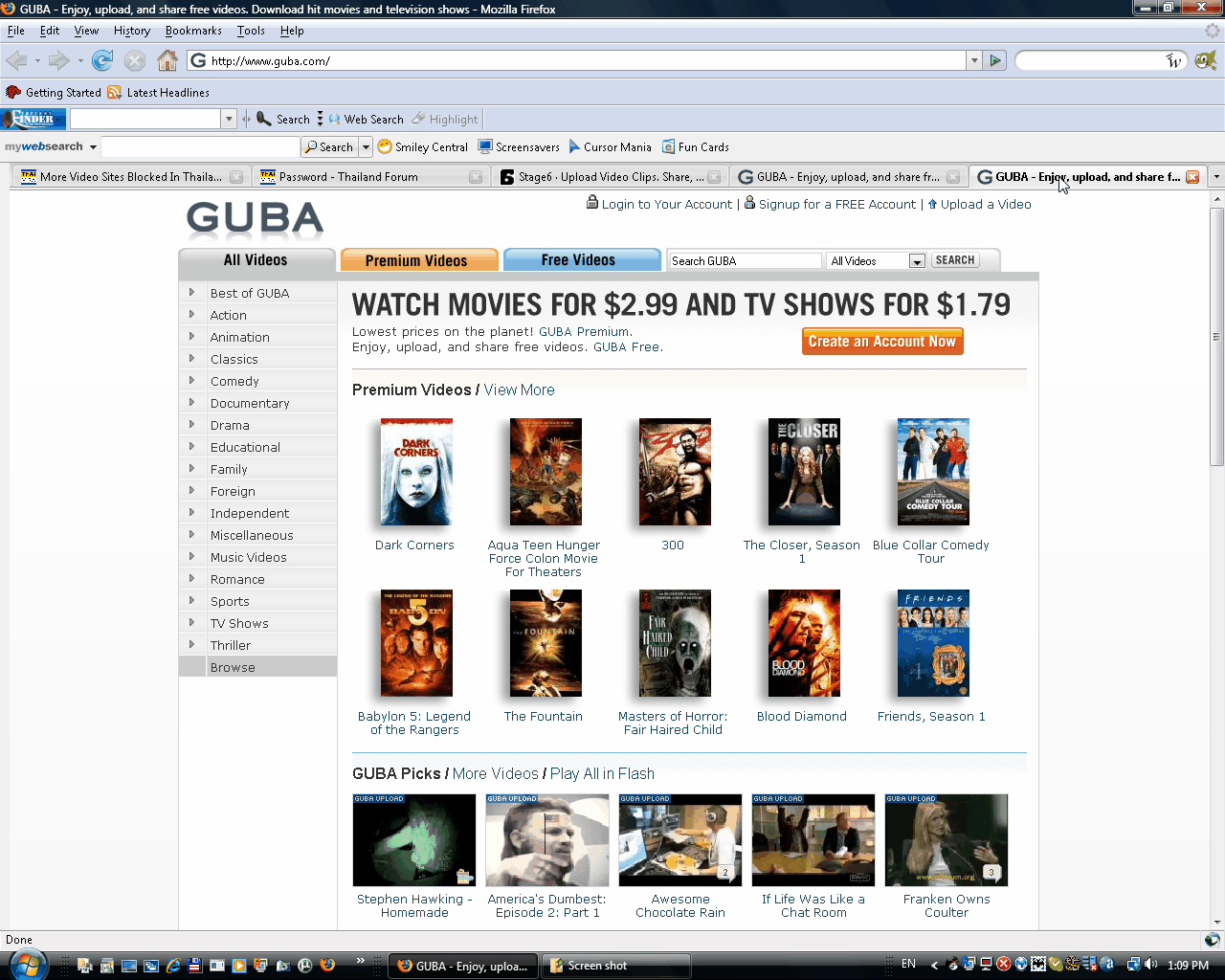This screenshot has height=980, width=1225.
Task: Click the lock icon by Login to Your Account
Action: tap(592, 203)
